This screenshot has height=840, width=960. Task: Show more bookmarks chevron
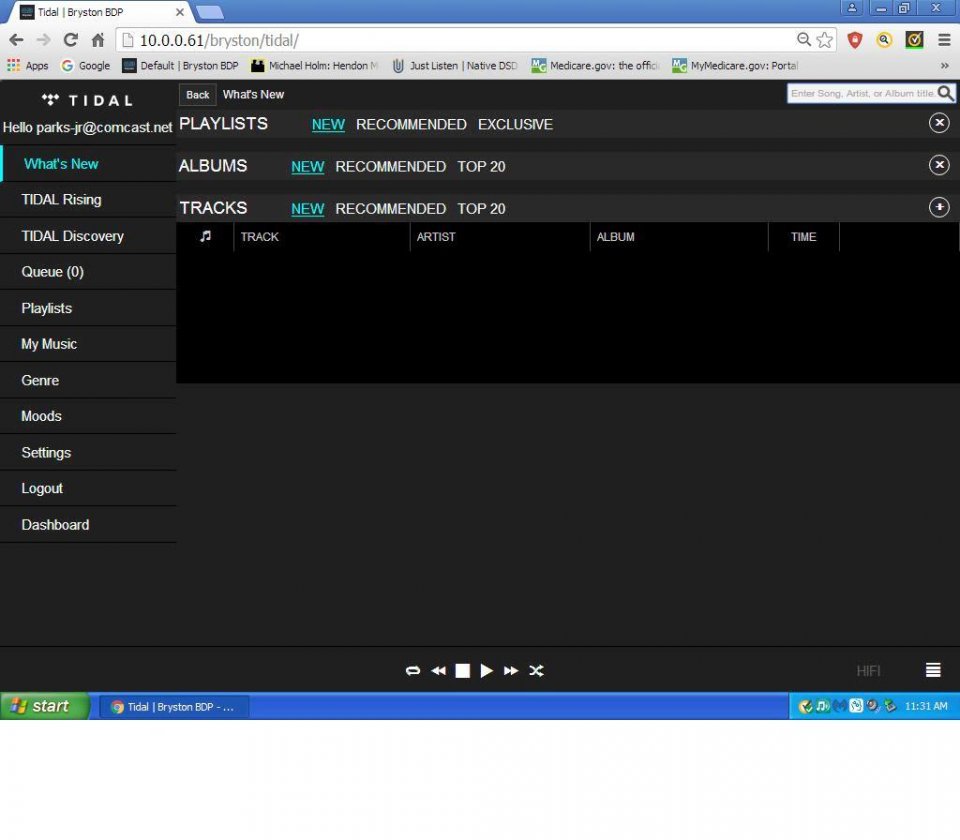tap(945, 66)
